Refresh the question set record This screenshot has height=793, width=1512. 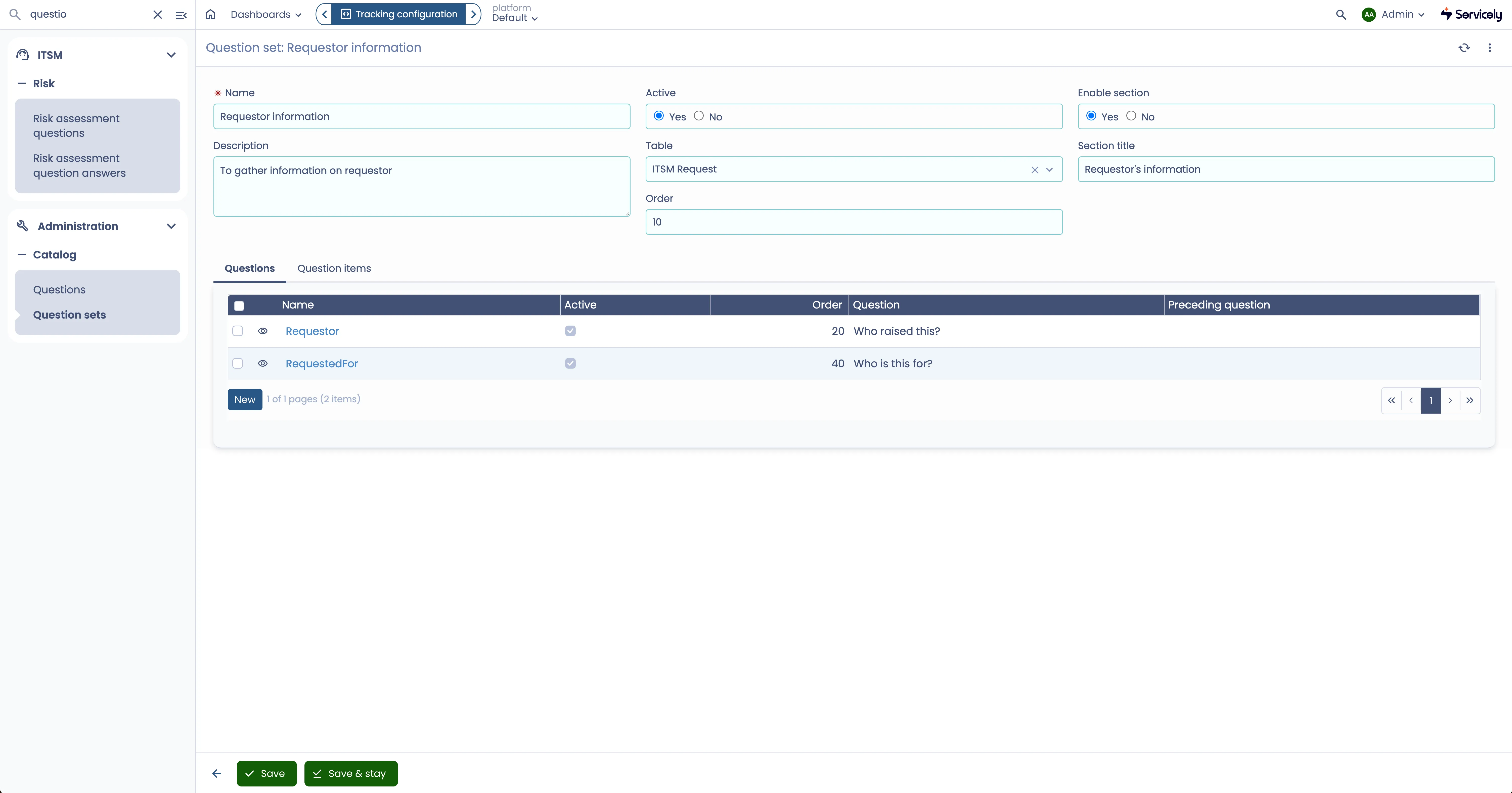[x=1464, y=48]
